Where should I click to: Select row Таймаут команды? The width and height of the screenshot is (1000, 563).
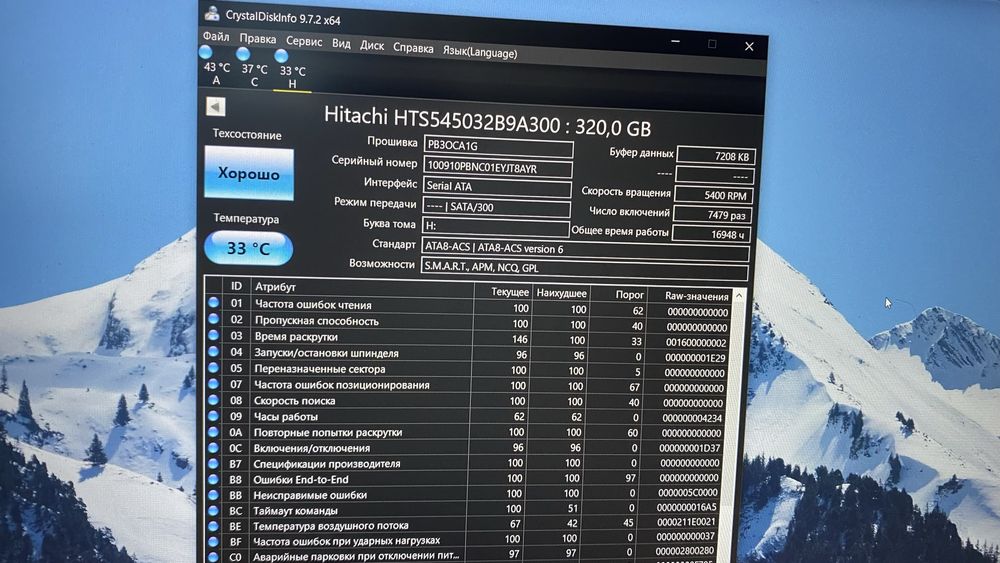click(464, 509)
